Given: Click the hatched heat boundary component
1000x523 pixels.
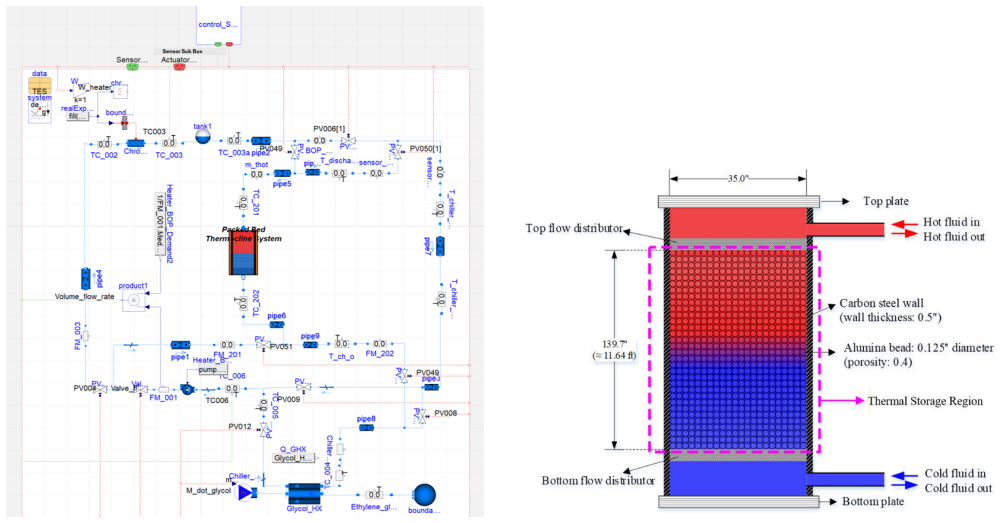Looking at the screenshot, I should point(124,124).
